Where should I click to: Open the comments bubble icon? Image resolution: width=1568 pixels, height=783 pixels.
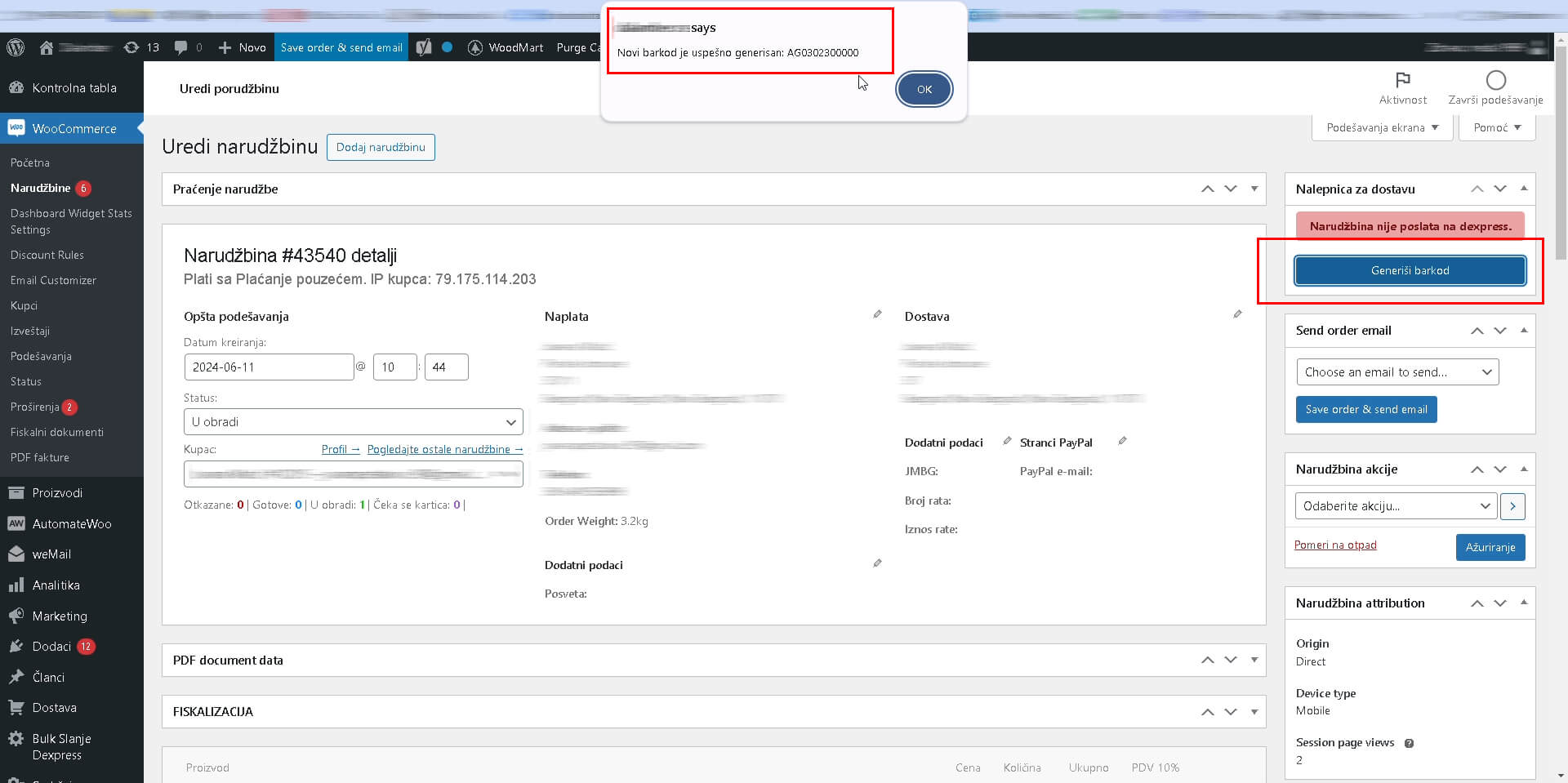click(180, 47)
